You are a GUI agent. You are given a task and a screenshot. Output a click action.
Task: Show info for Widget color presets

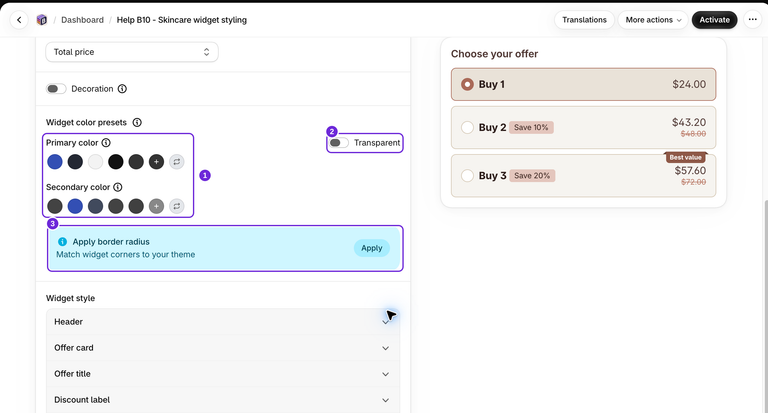point(137,122)
